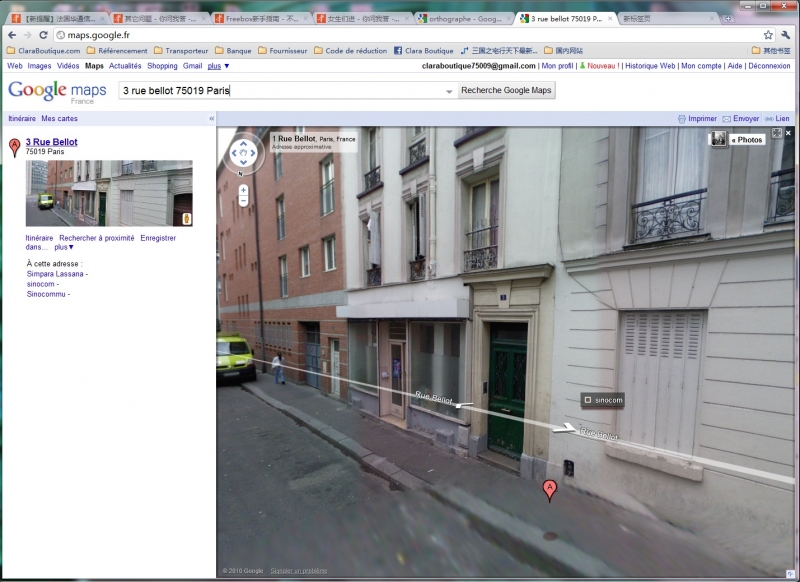The height and width of the screenshot is (582, 800).
Task: Zoom in with the Street View plus button
Action: [x=243, y=188]
